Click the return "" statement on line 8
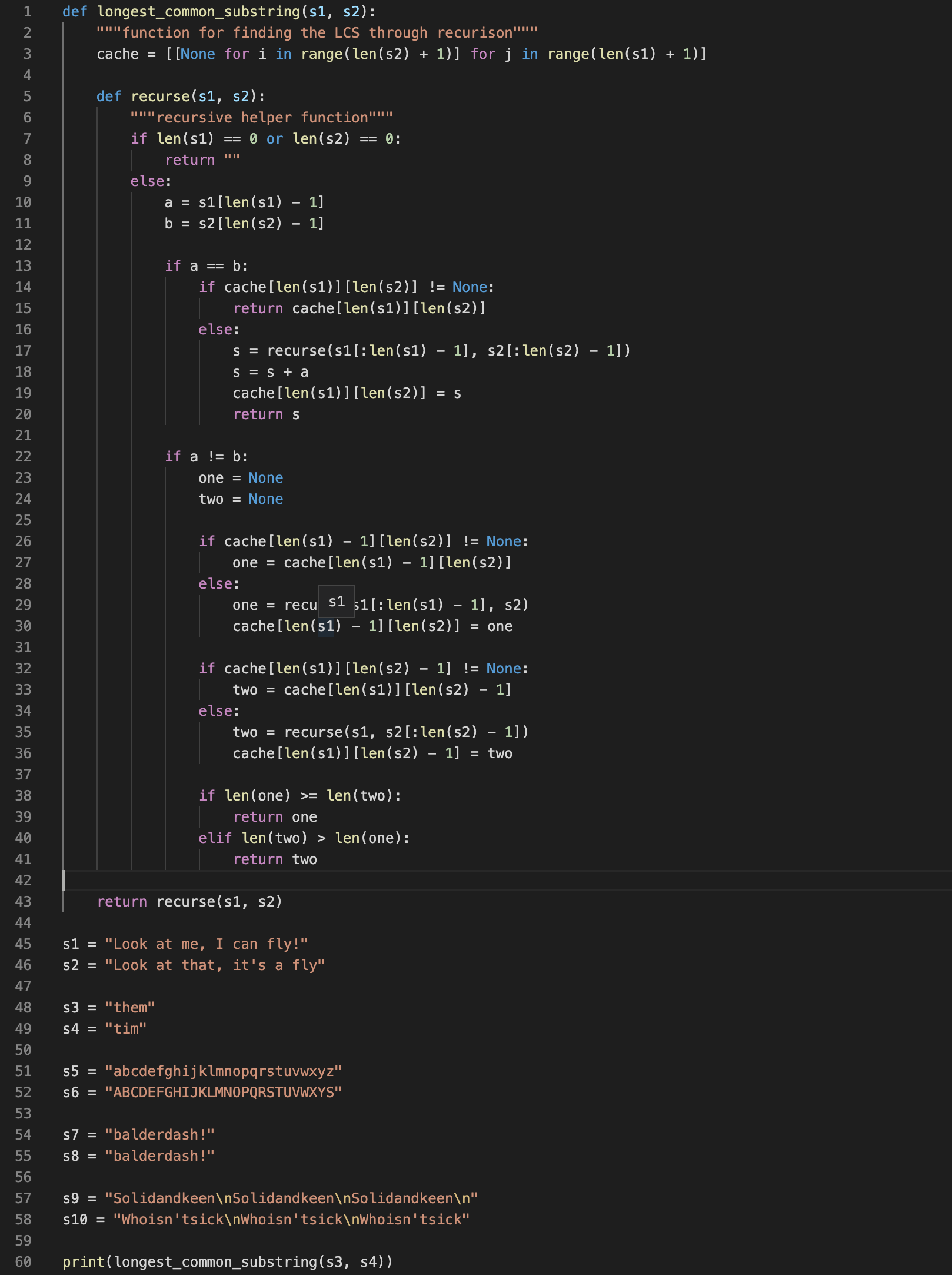 202,160
